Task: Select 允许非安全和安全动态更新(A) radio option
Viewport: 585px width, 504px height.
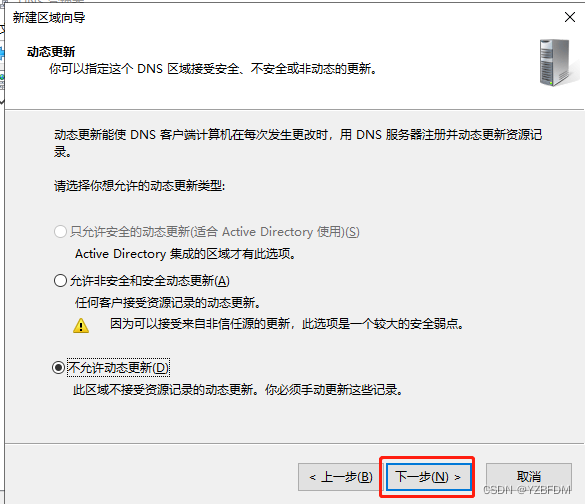Action: [x=60, y=281]
